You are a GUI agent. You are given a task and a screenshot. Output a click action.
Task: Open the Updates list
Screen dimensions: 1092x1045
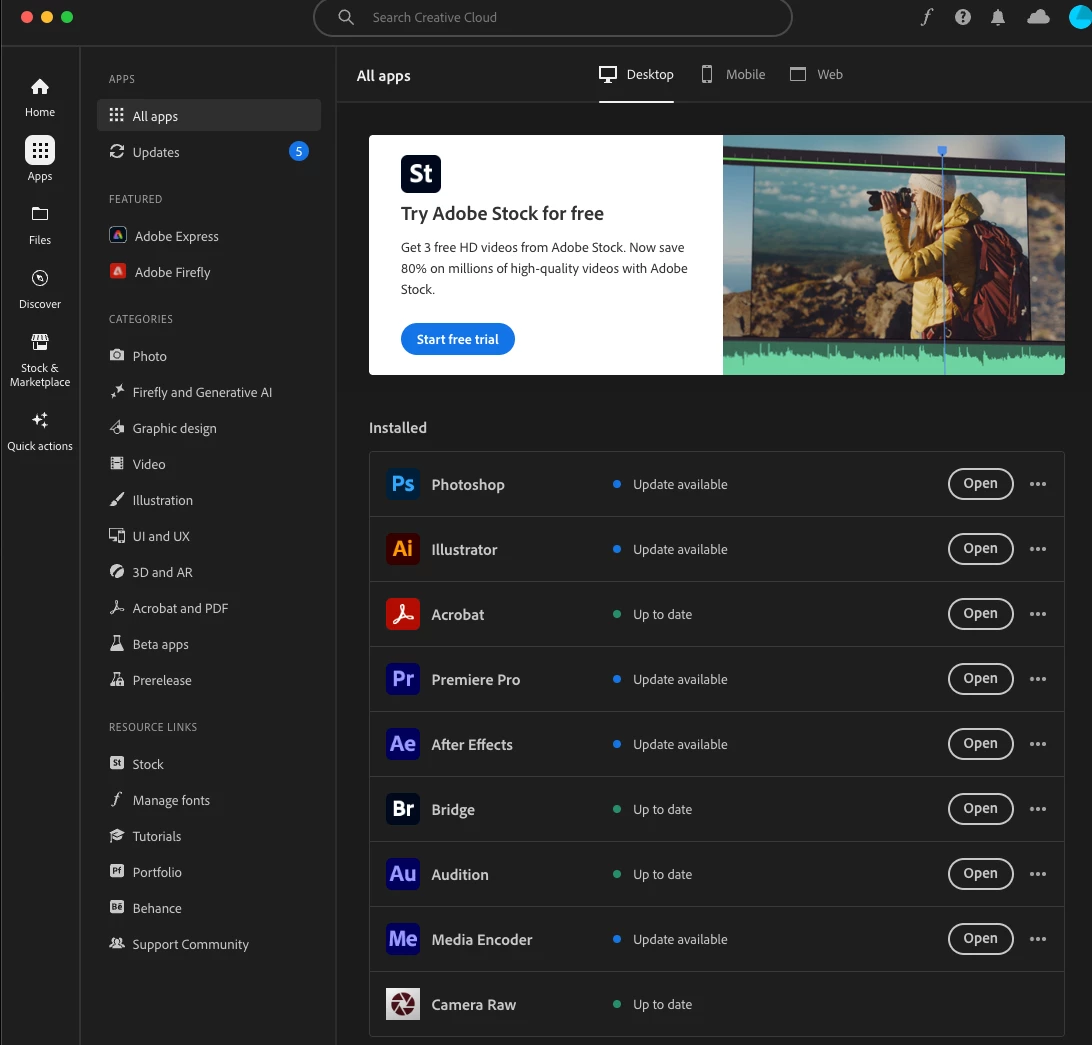click(x=209, y=152)
